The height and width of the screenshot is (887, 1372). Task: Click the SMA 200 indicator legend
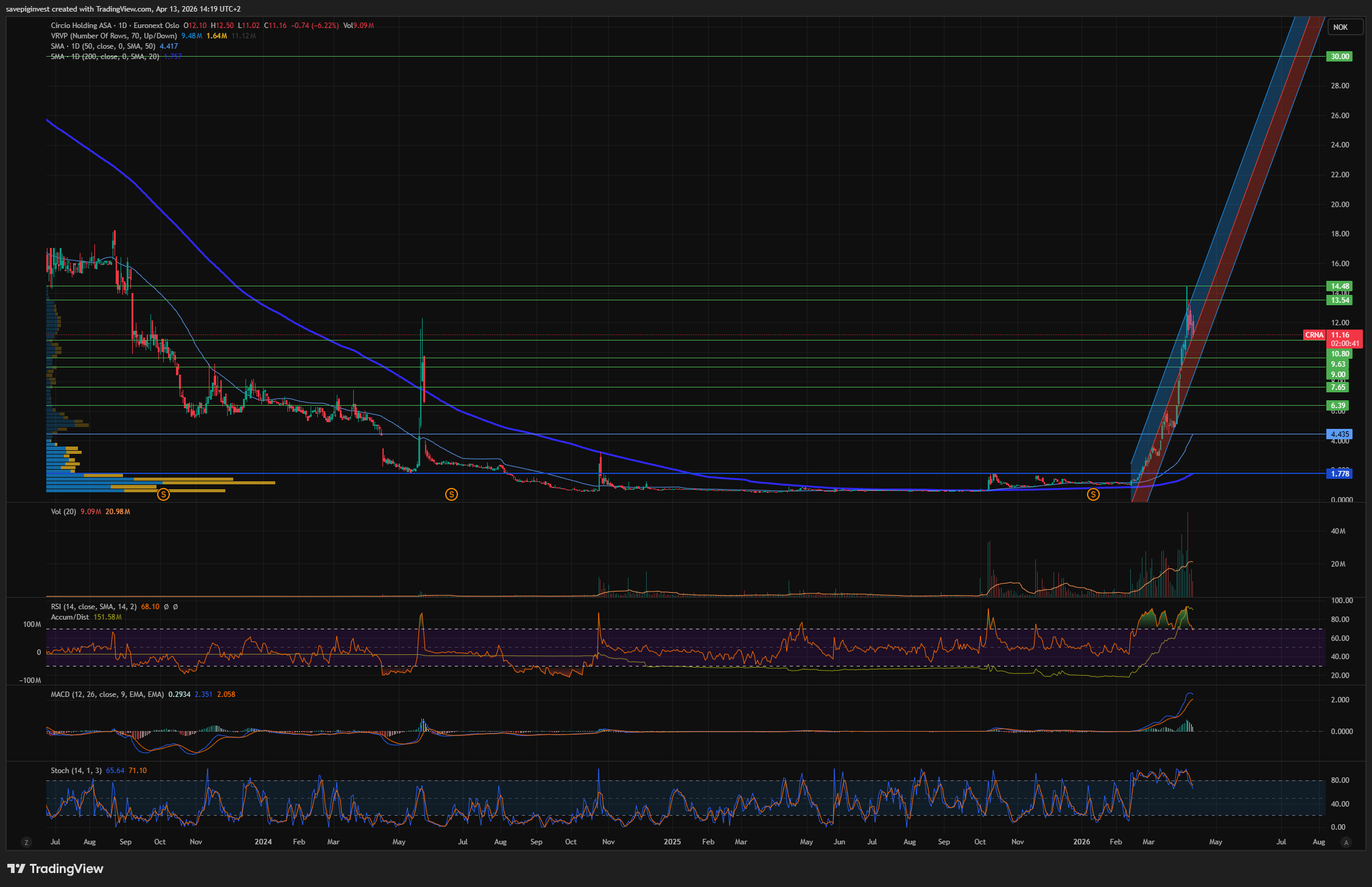tap(105, 57)
